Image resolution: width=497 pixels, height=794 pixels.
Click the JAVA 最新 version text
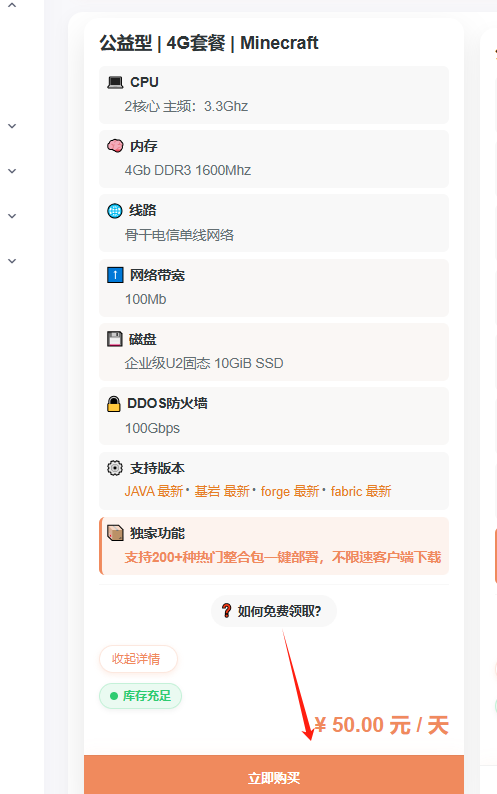[x=154, y=491]
